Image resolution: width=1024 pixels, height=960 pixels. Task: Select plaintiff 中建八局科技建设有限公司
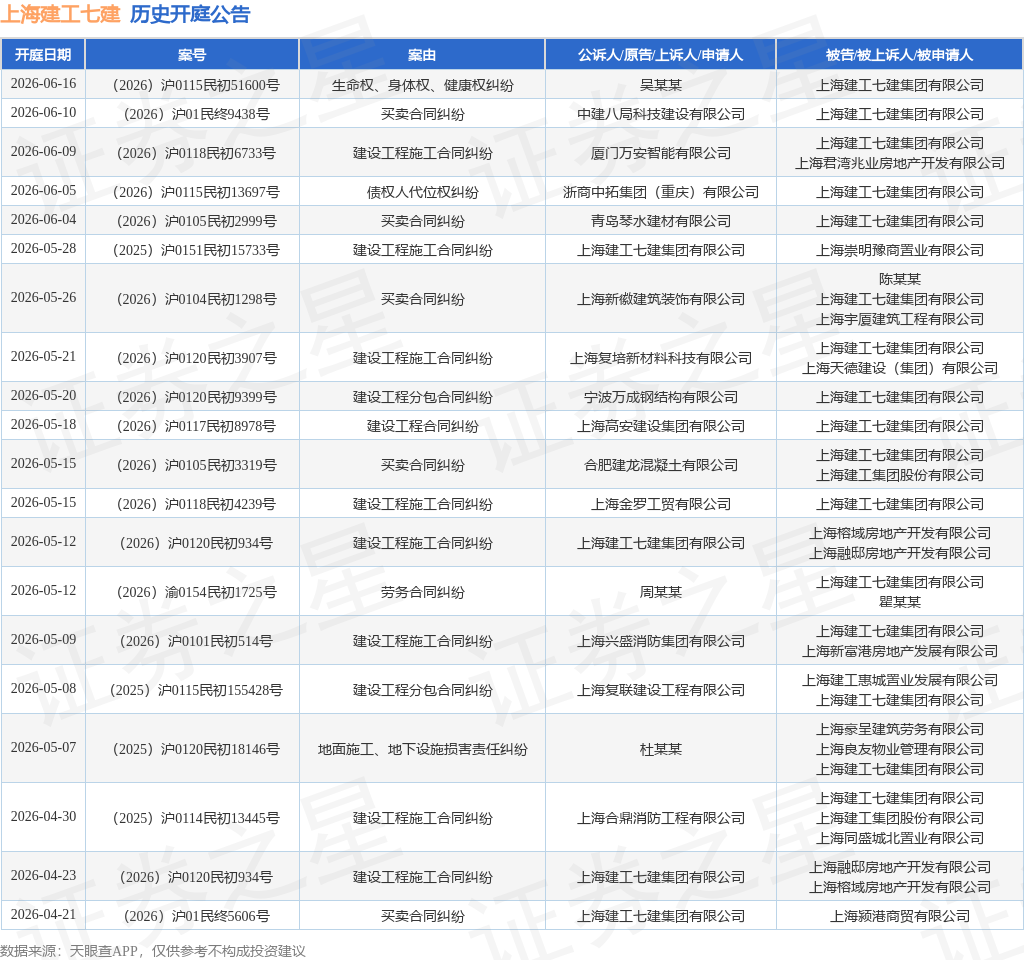(x=661, y=114)
